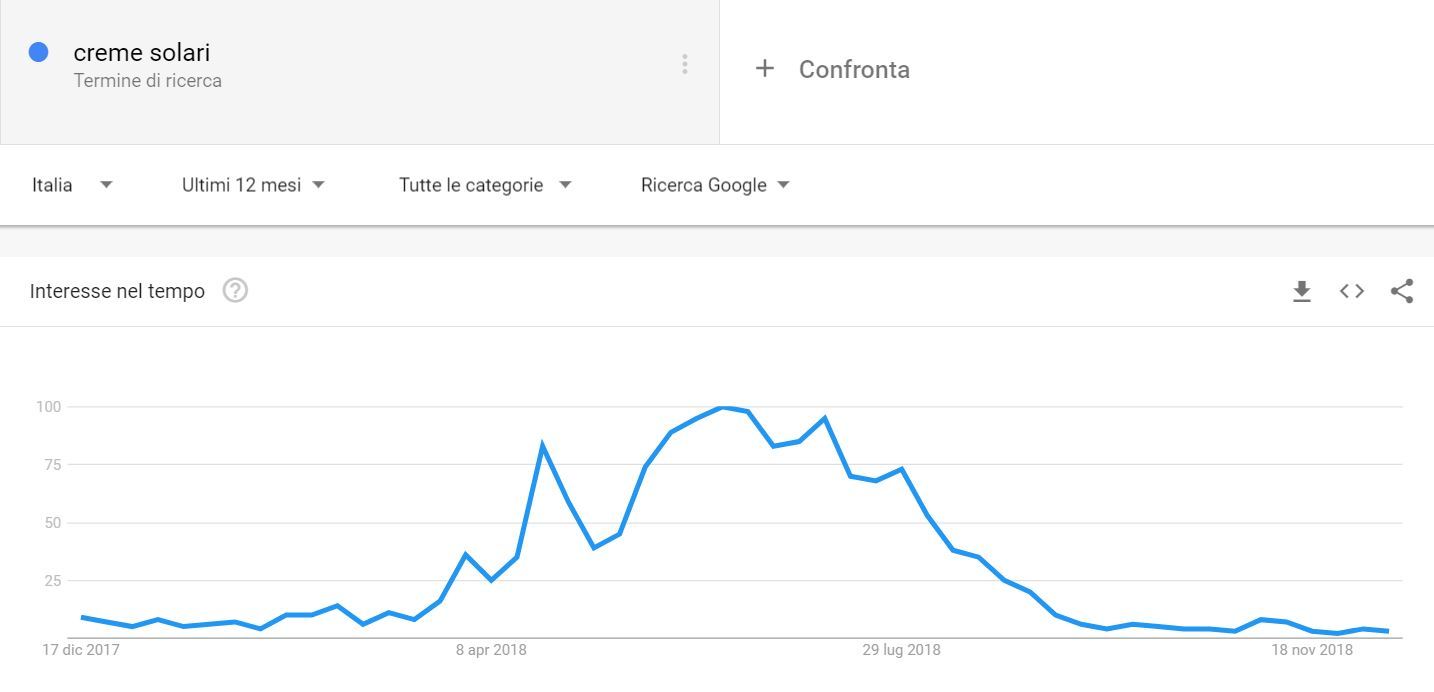
Task: Open the 'Tutte le categorie' dropdown
Action: [x=485, y=185]
